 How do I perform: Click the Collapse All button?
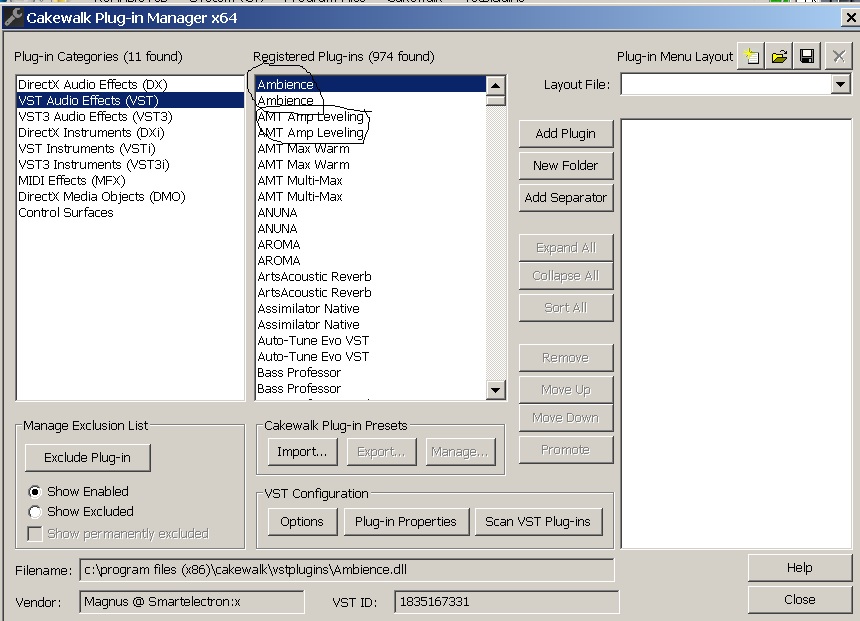[565, 276]
